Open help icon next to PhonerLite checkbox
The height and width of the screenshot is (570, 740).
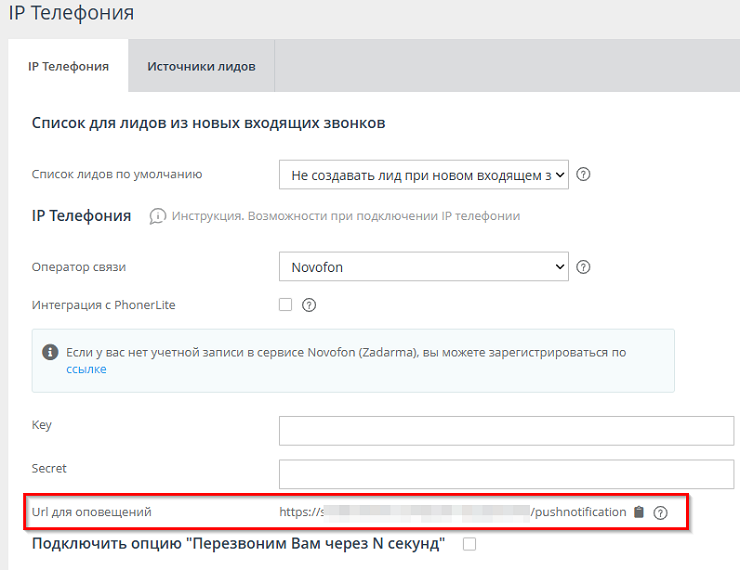(309, 305)
